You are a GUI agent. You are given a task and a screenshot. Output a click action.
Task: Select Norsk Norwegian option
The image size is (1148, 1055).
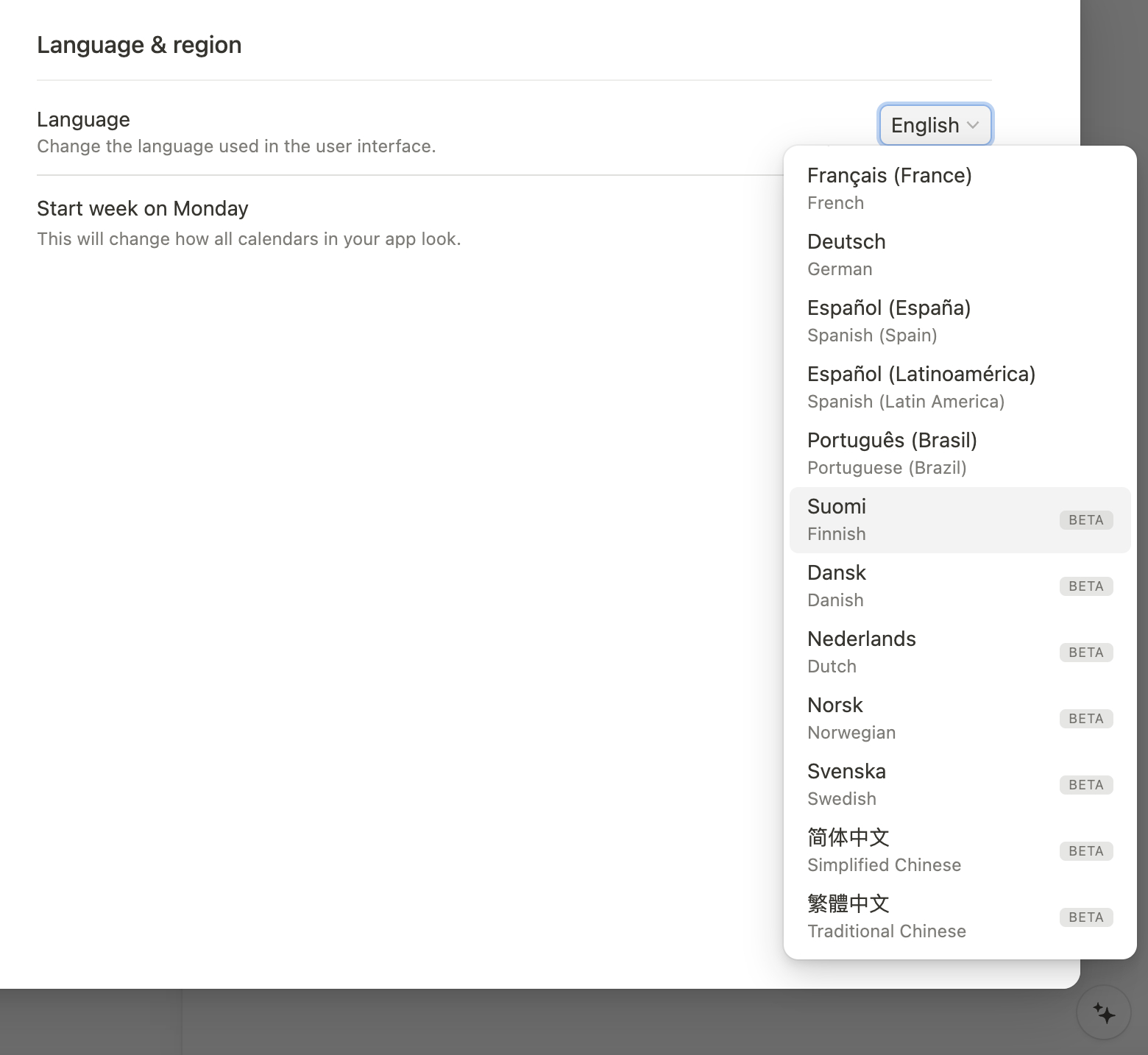[x=960, y=718]
